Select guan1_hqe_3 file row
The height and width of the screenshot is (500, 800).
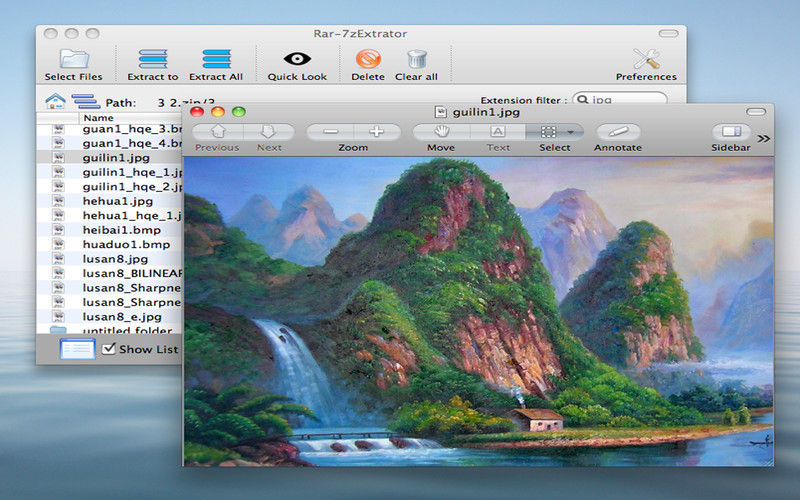click(x=109, y=129)
